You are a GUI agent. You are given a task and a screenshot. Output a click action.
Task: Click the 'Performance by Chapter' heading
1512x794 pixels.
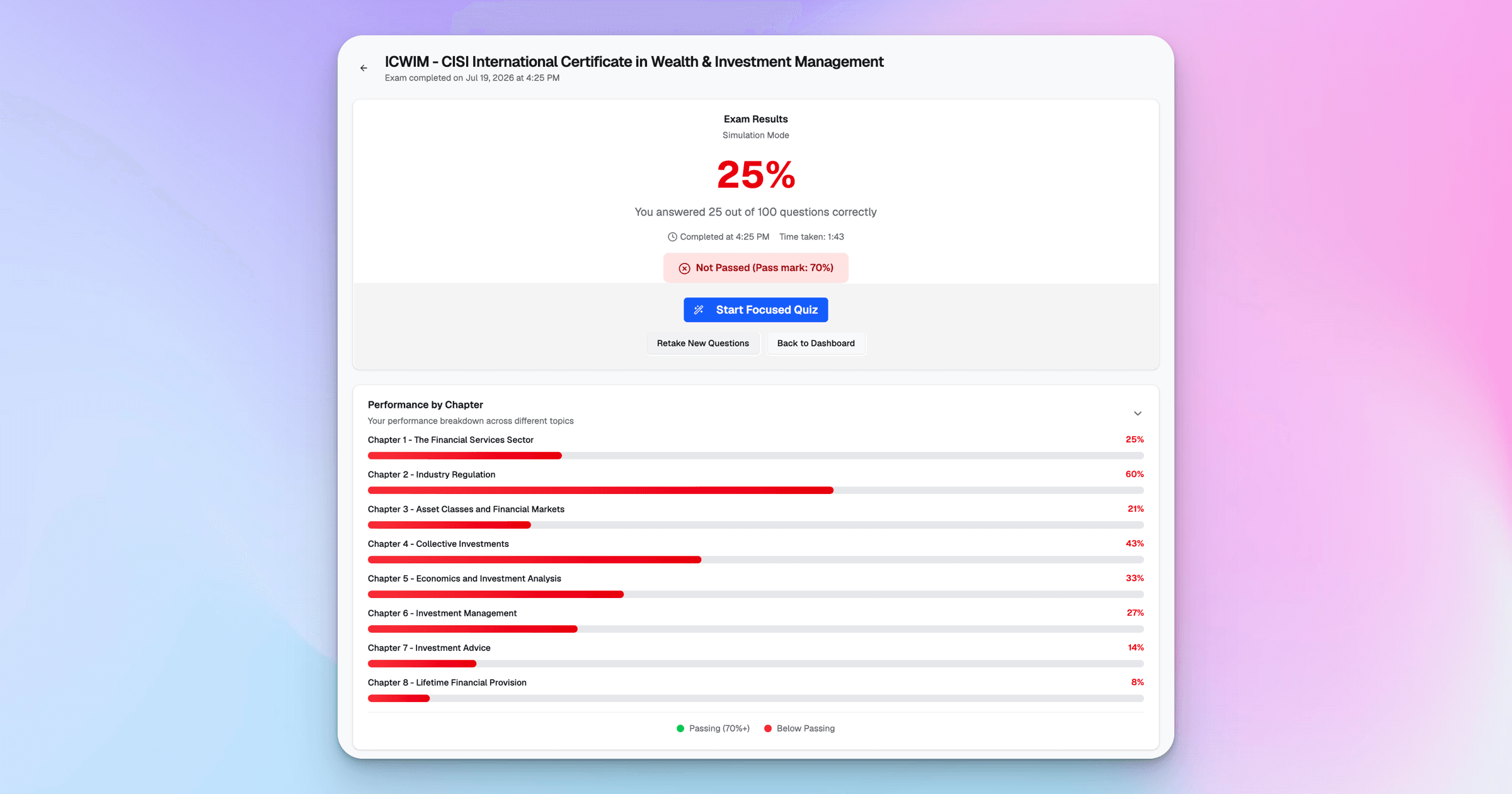425,405
